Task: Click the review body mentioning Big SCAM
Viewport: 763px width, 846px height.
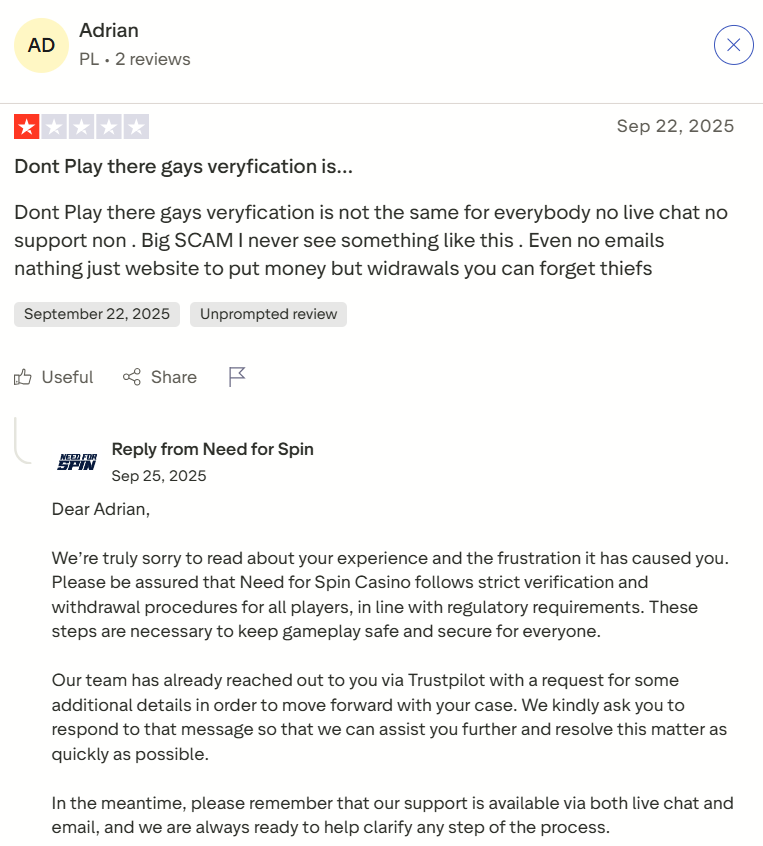Action: tap(370, 240)
